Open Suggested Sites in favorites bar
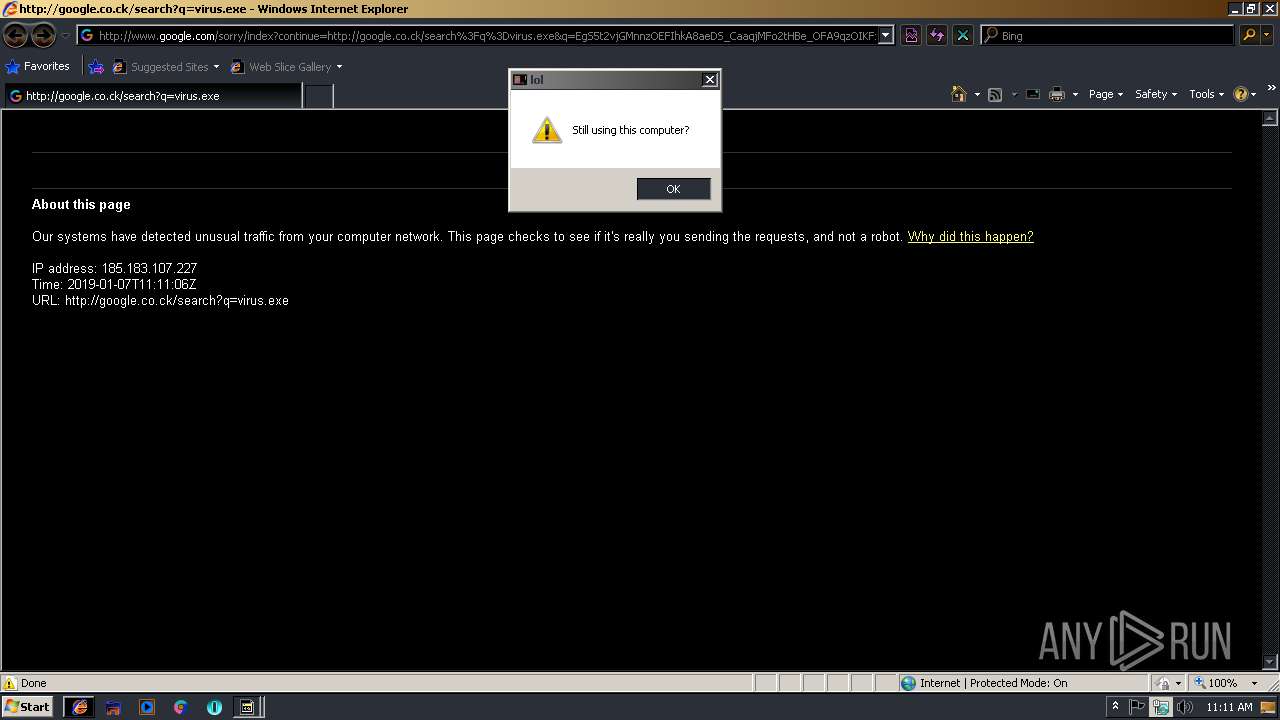This screenshot has height=720, width=1280. click(x=165, y=67)
